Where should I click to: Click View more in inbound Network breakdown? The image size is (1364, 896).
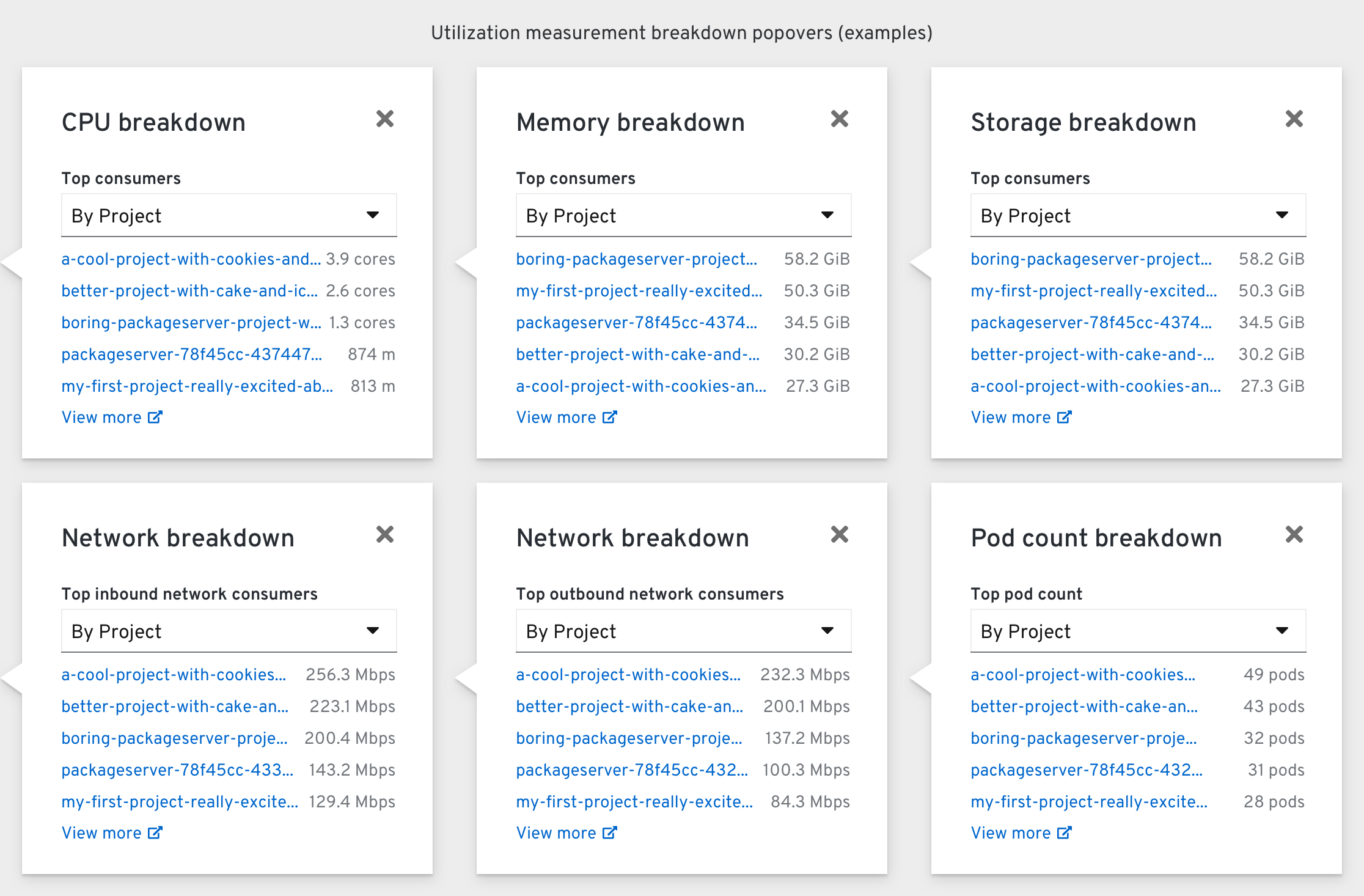pos(112,833)
